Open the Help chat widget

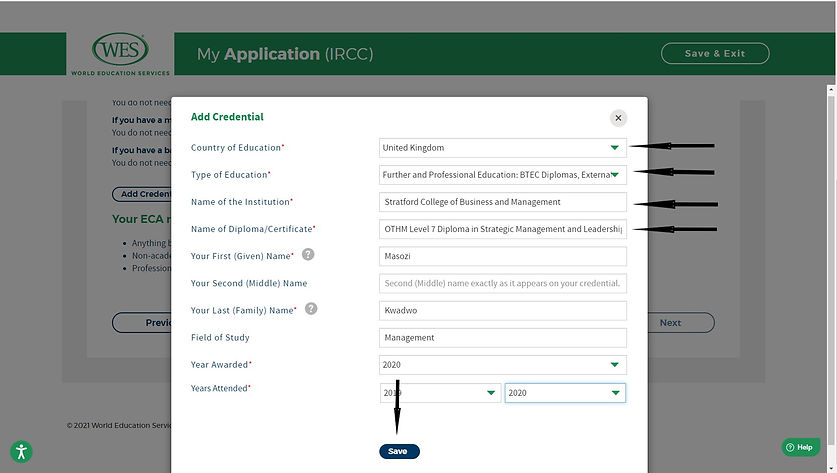click(x=800, y=447)
